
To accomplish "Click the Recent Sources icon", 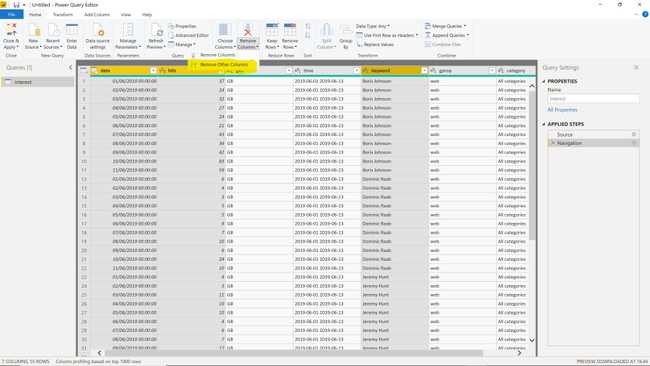I will click(x=53, y=30).
